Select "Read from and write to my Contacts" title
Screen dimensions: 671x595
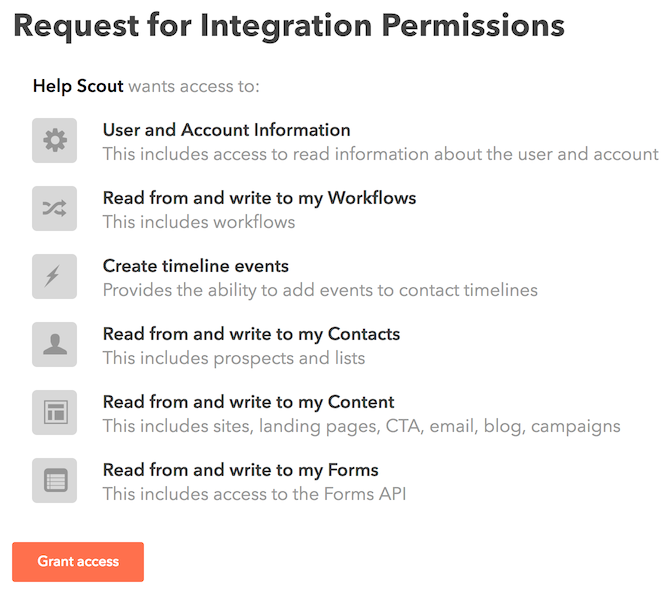click(251, 334)
